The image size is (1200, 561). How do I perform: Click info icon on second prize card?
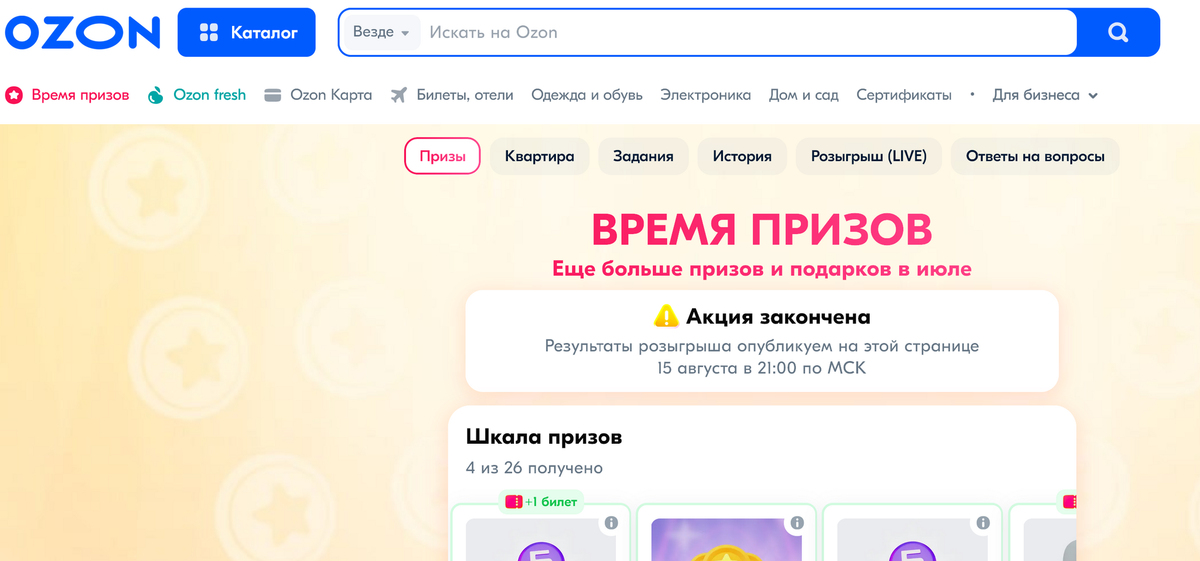tap(797, 523)
